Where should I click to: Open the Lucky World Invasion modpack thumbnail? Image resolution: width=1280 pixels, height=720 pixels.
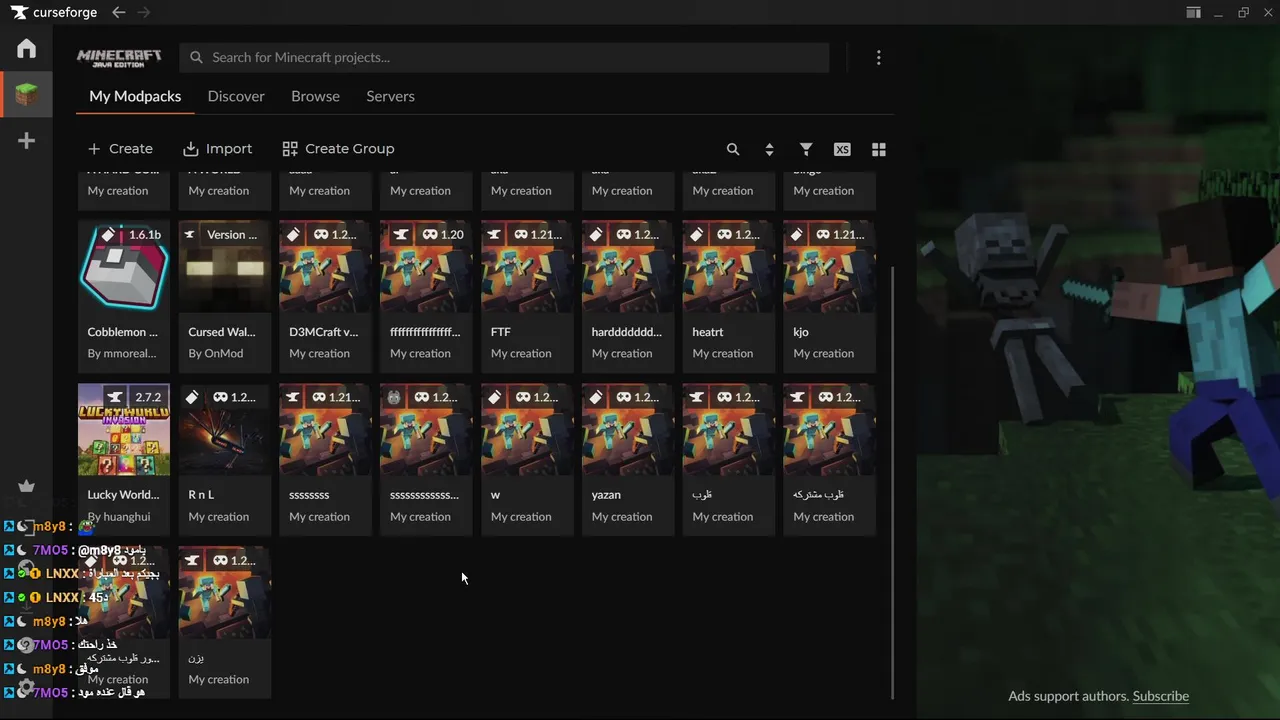point(124,429)
